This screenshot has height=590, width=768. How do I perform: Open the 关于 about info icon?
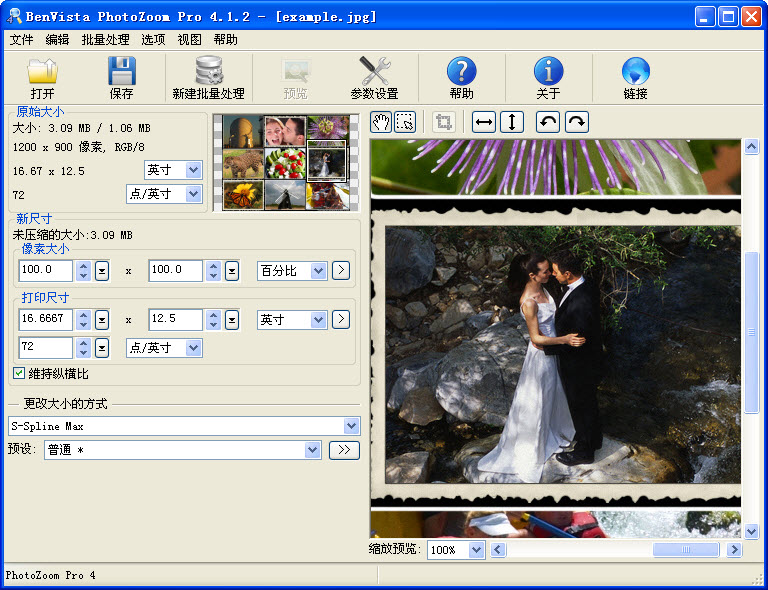coord(548,72)
